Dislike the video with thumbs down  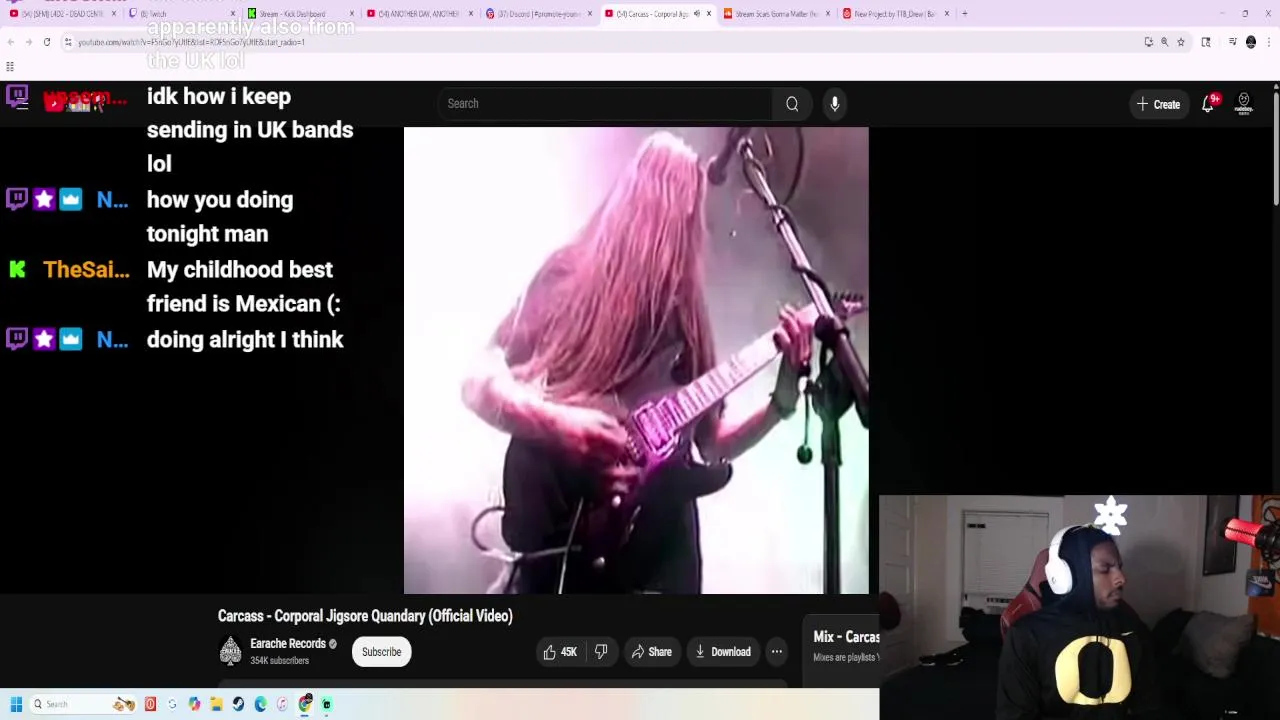coord(601,652)
